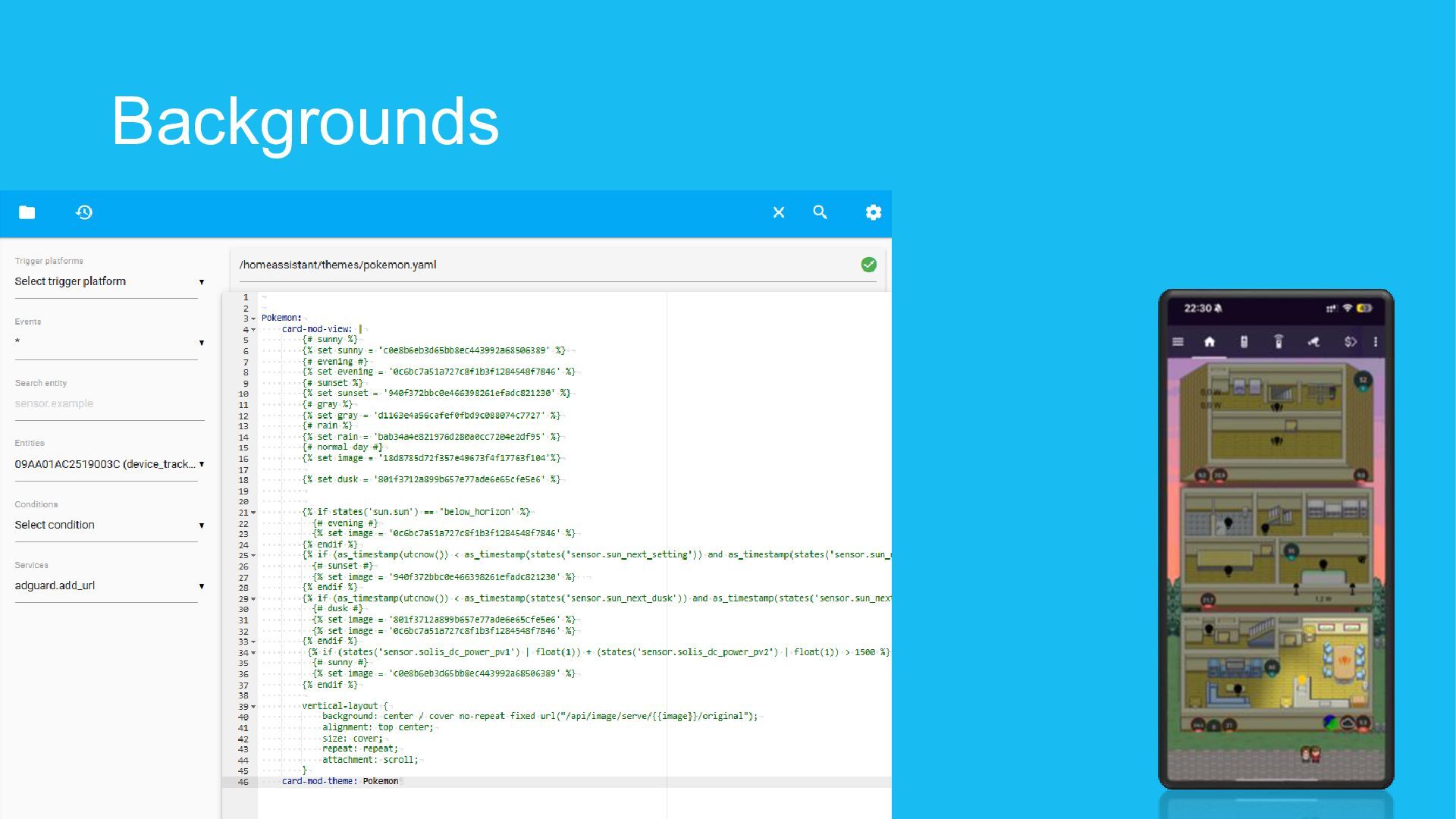Fold the vertical-layout block at line 39
The image size is (1456, 819).
coord(253,707)
